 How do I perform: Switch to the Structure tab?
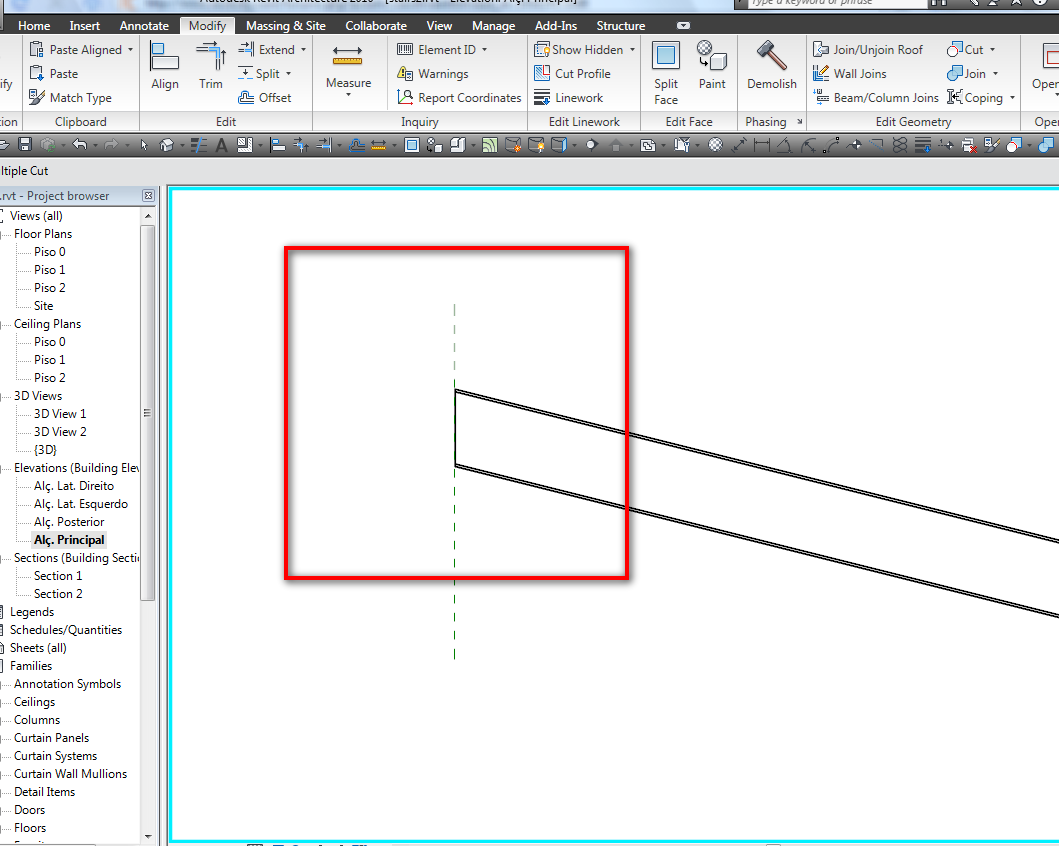[621, 26]
